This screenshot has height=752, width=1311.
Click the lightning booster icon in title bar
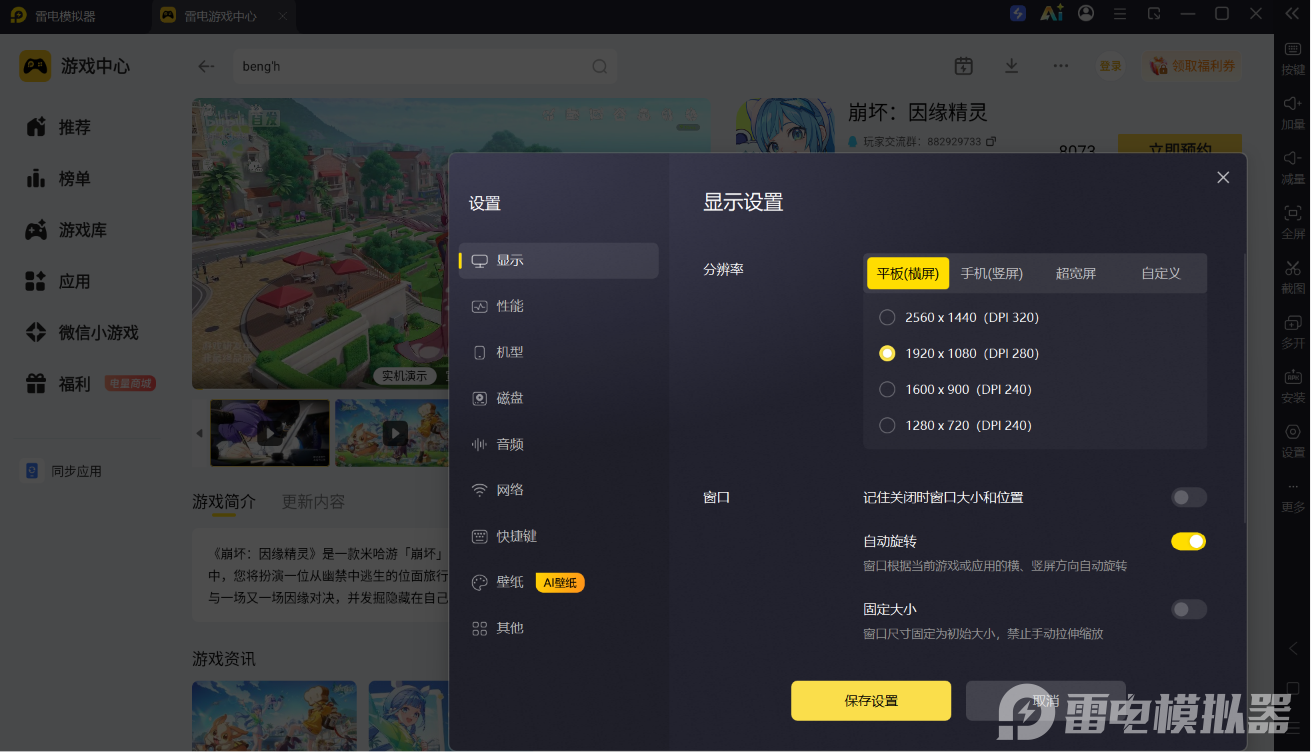tap(1018, 13)
